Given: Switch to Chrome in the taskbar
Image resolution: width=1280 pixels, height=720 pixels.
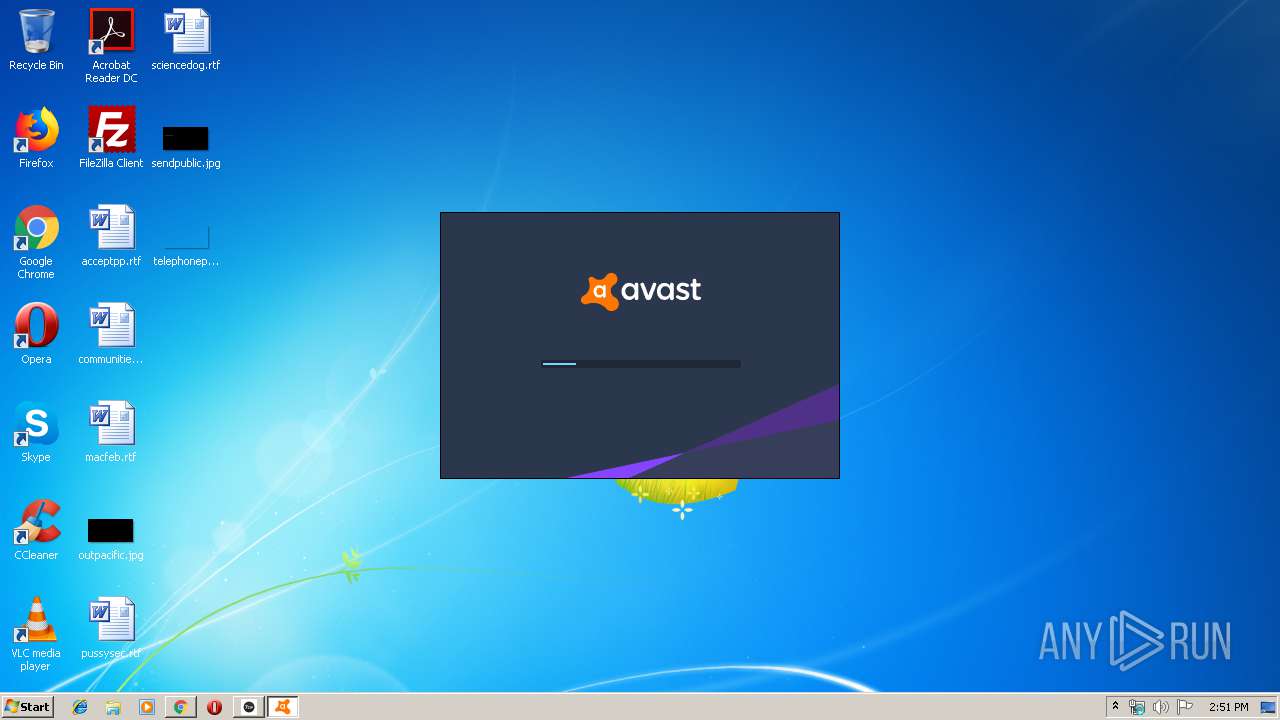Looking at the screenshot, I should click(180, 707).
